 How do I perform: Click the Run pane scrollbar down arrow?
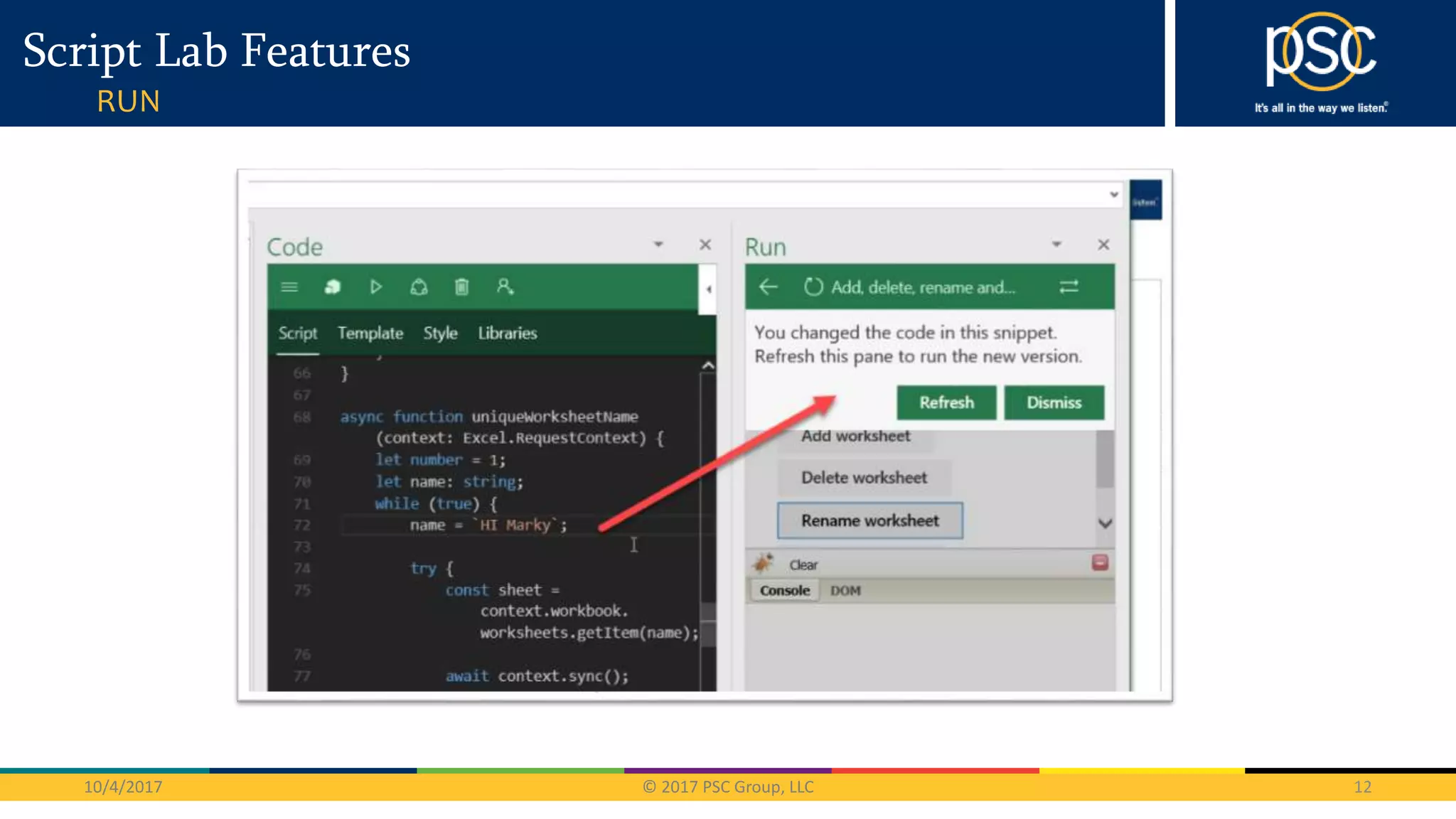pyautogui.click(x=1105, y=524)
